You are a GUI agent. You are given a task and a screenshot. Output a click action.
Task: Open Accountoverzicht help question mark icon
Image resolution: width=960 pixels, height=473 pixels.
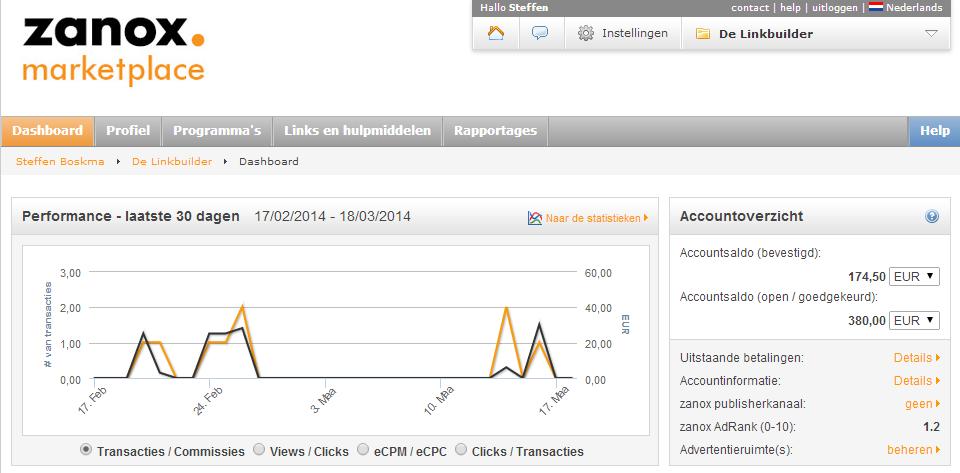pyautogui.click(x=932, y=216)
